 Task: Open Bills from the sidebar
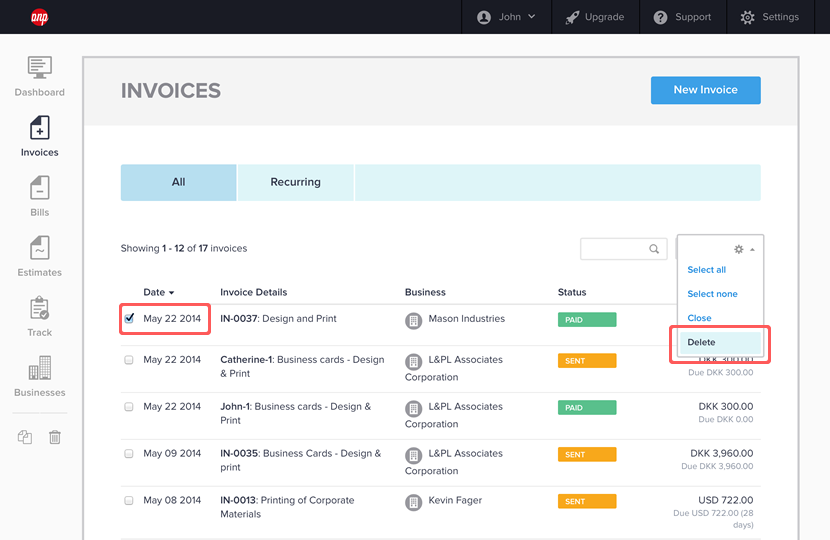click(x=40, y=196)
